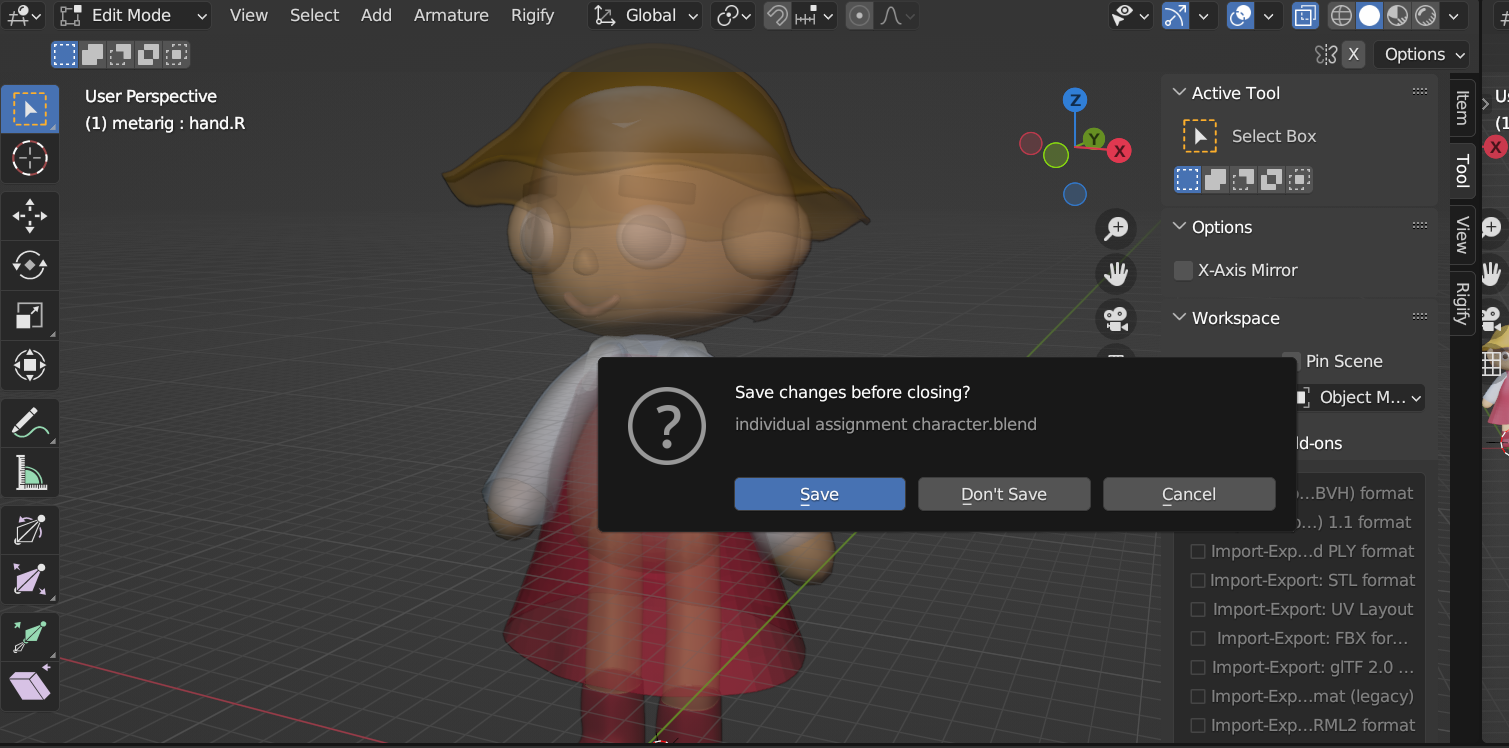Tick the UV Layout add-on checkbox

1197,609
